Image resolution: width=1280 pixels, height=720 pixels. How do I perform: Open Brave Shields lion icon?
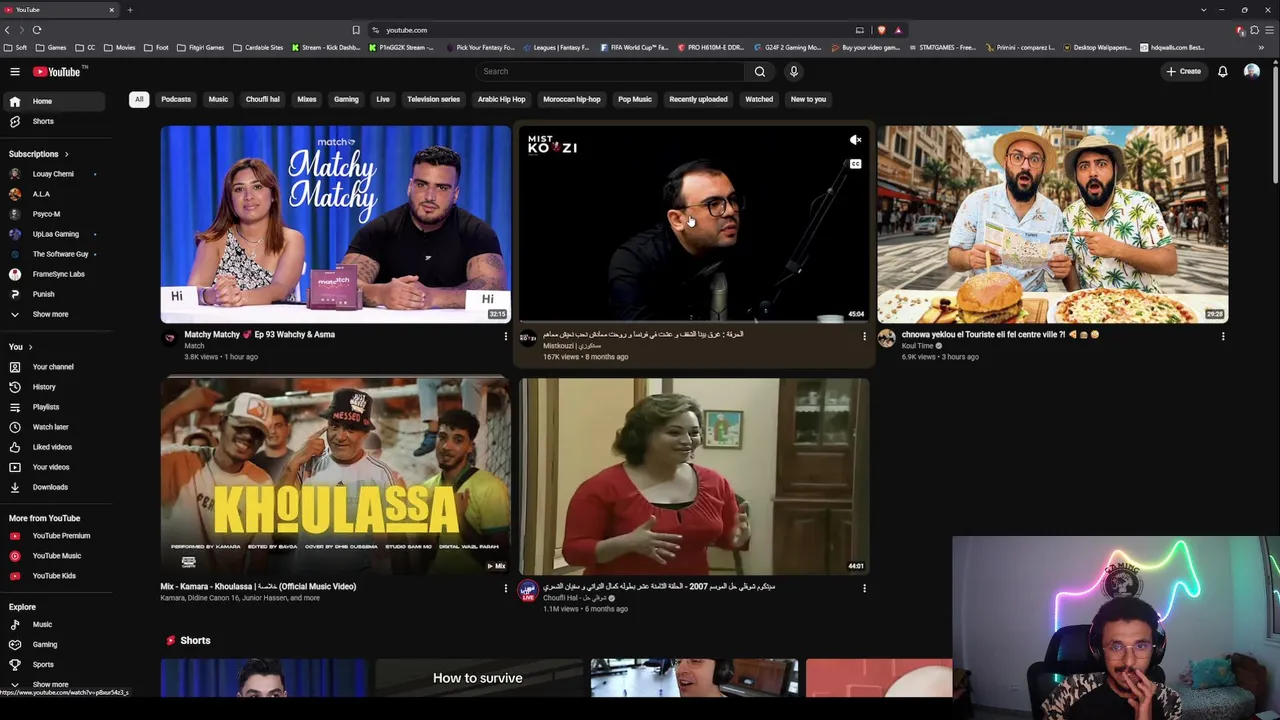(881, 30)
